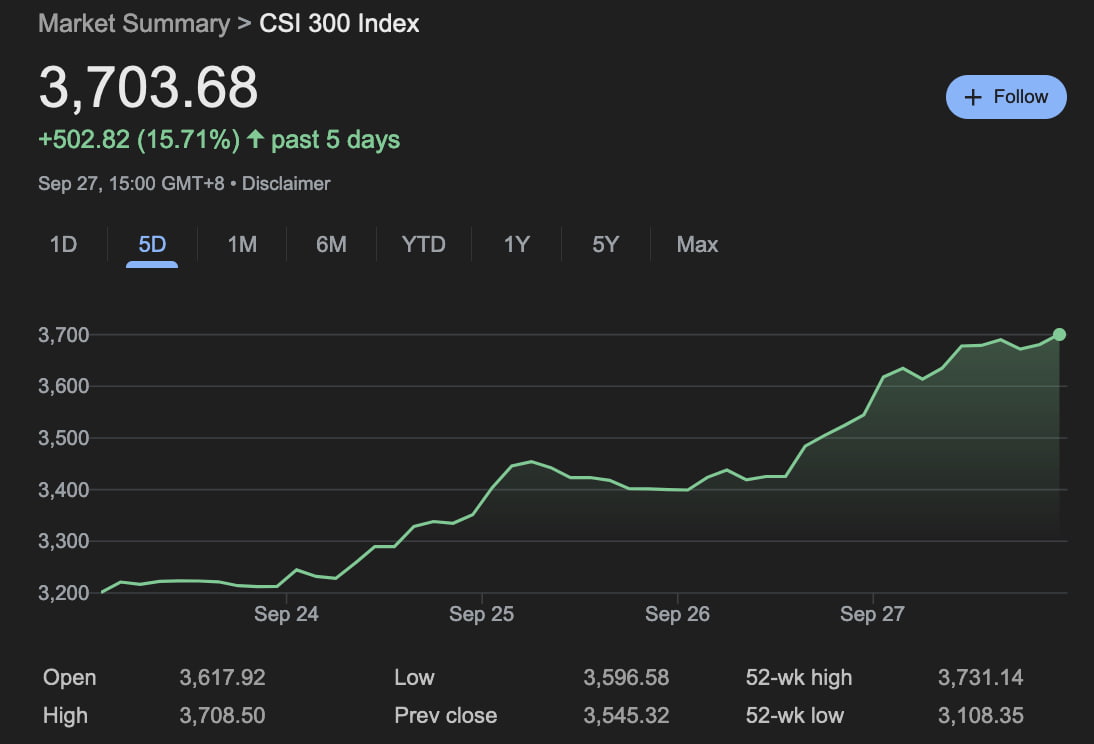The height and width of the screenshot is (744, 1094).
Task: Click the Open value 3,617.92
Action: pyautogui.click(x=222, y=677)
